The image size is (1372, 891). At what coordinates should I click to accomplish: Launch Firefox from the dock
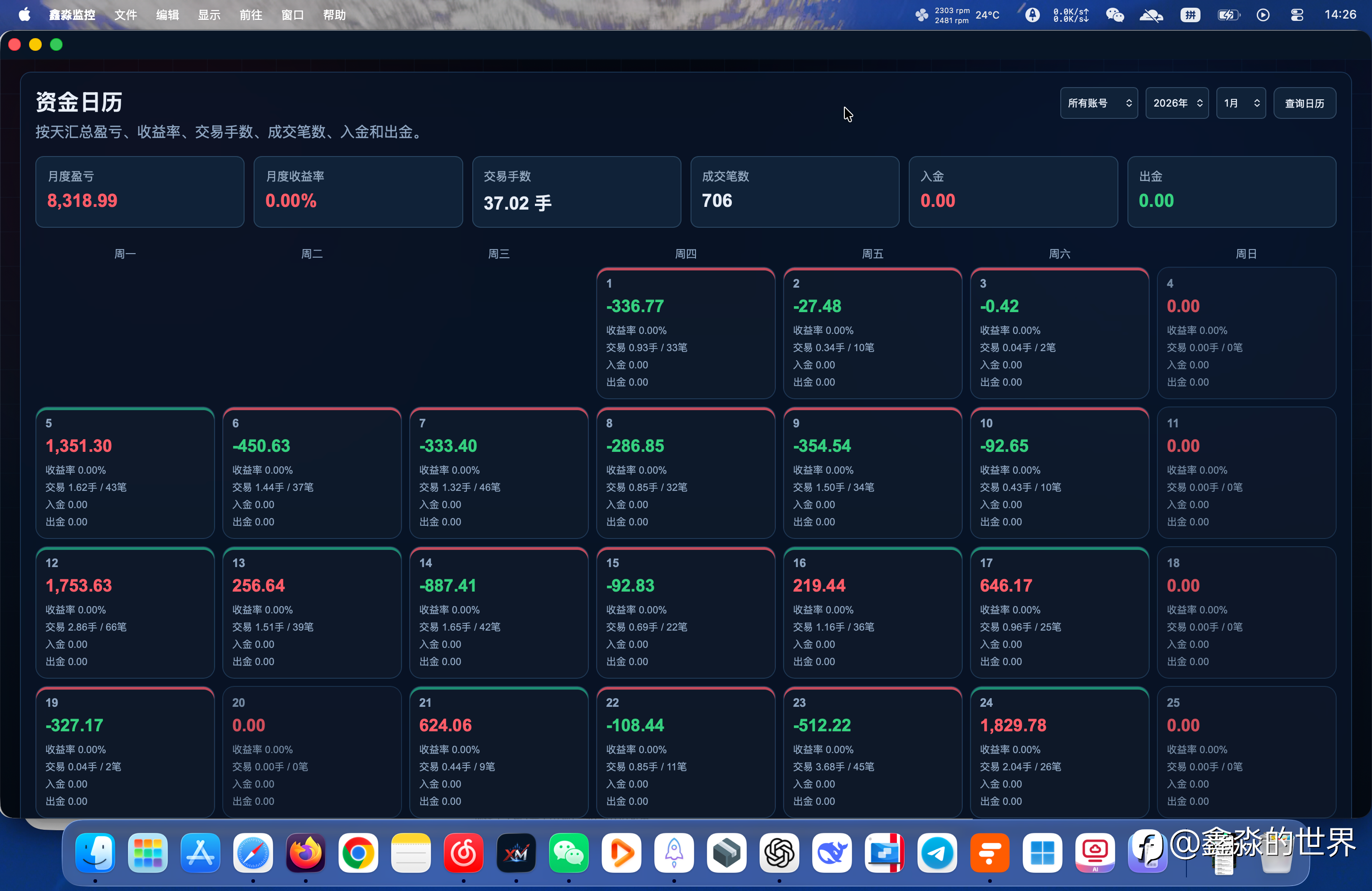pos(305,853)
